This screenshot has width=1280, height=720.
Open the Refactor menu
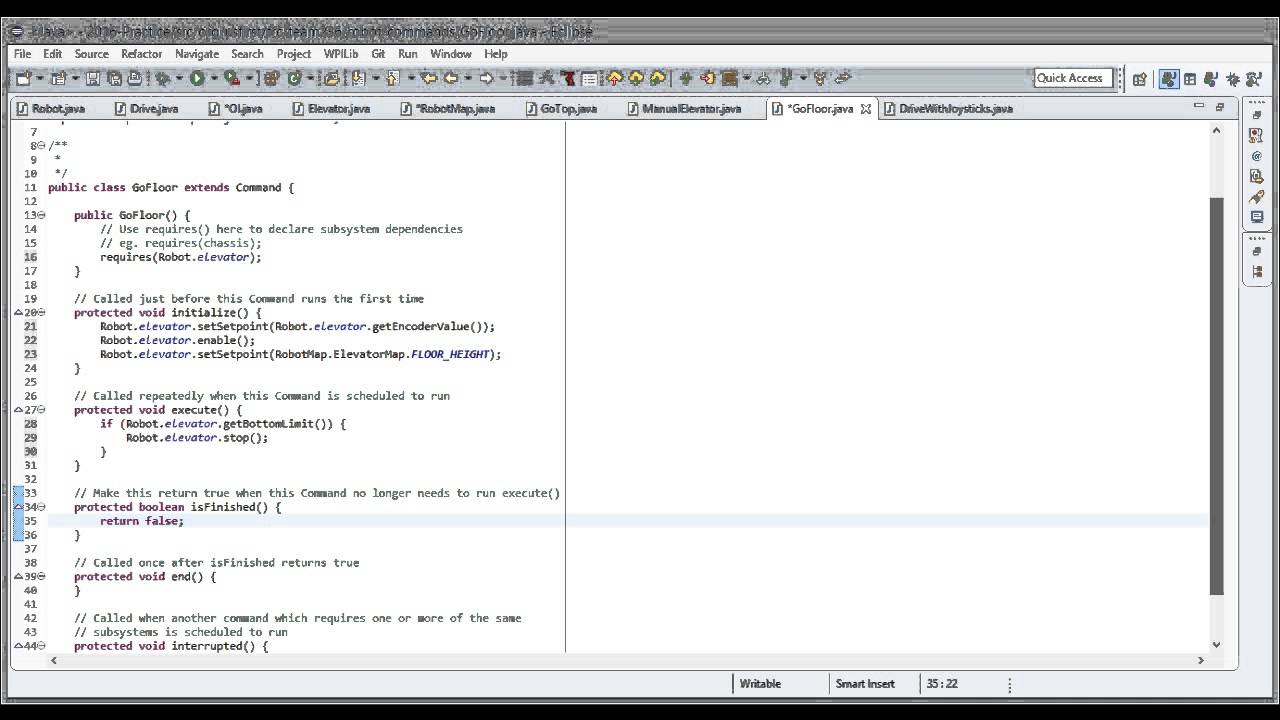(141, 54)
